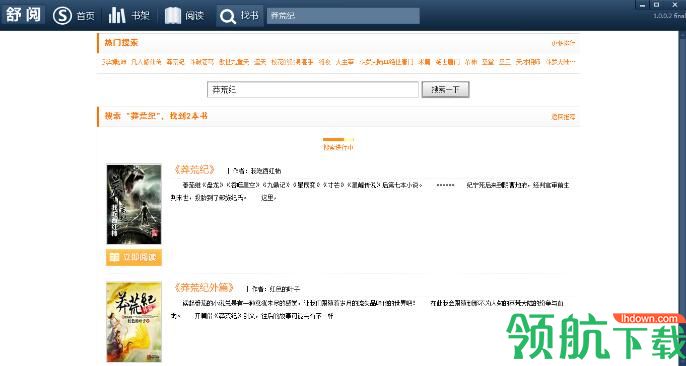Image resolution: width=686 pixels, height=366 pixels.
Task: Open the 书架 bookshelf
Action: coord(129,16)
